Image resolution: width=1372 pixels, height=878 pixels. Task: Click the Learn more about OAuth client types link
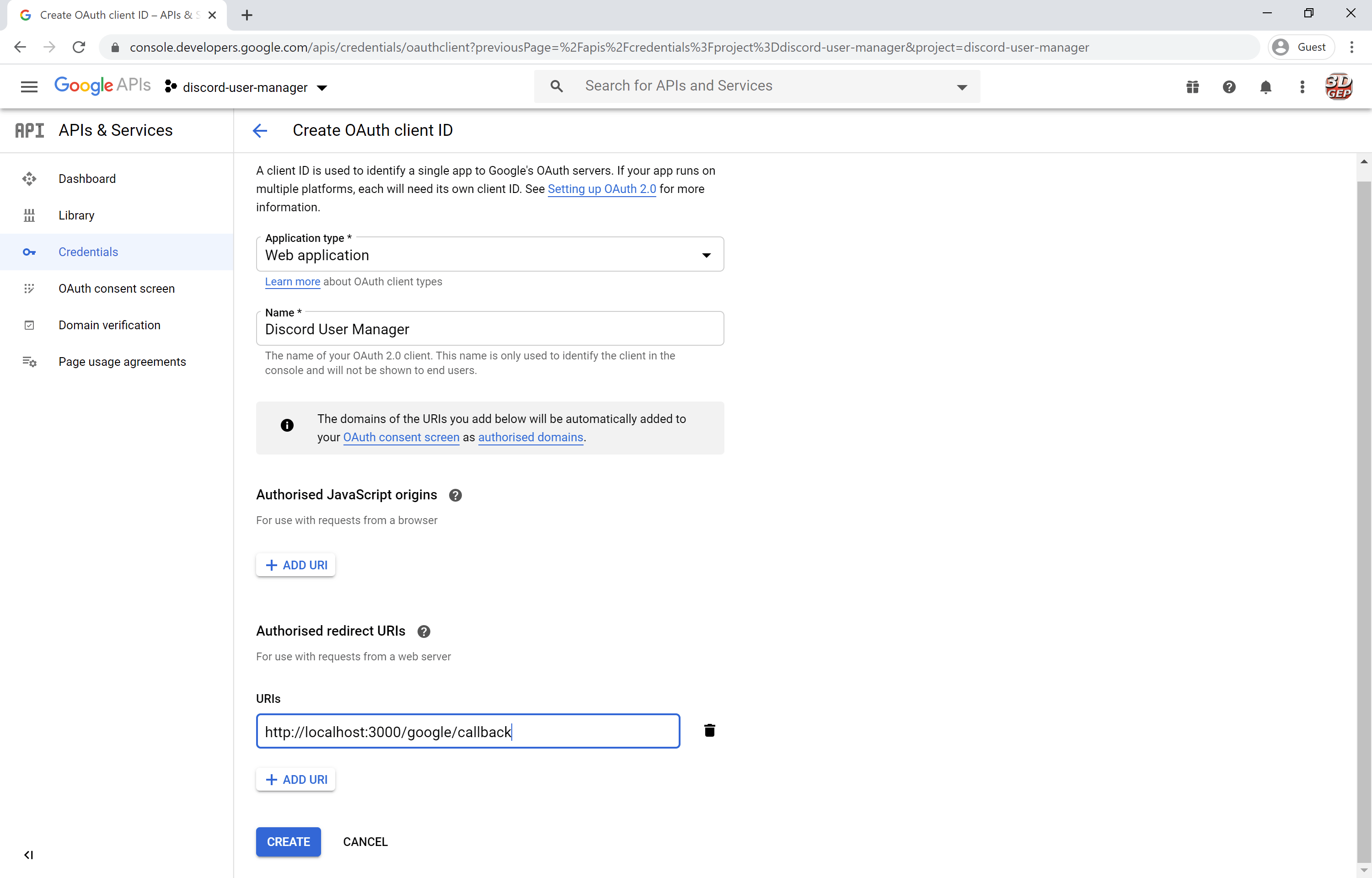(292, 281)
